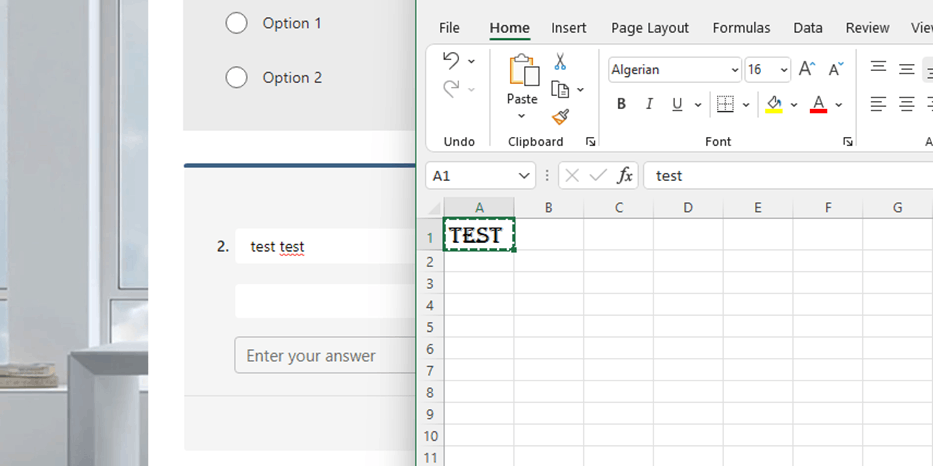Select cell A1 containing TEST

point(479,235)
